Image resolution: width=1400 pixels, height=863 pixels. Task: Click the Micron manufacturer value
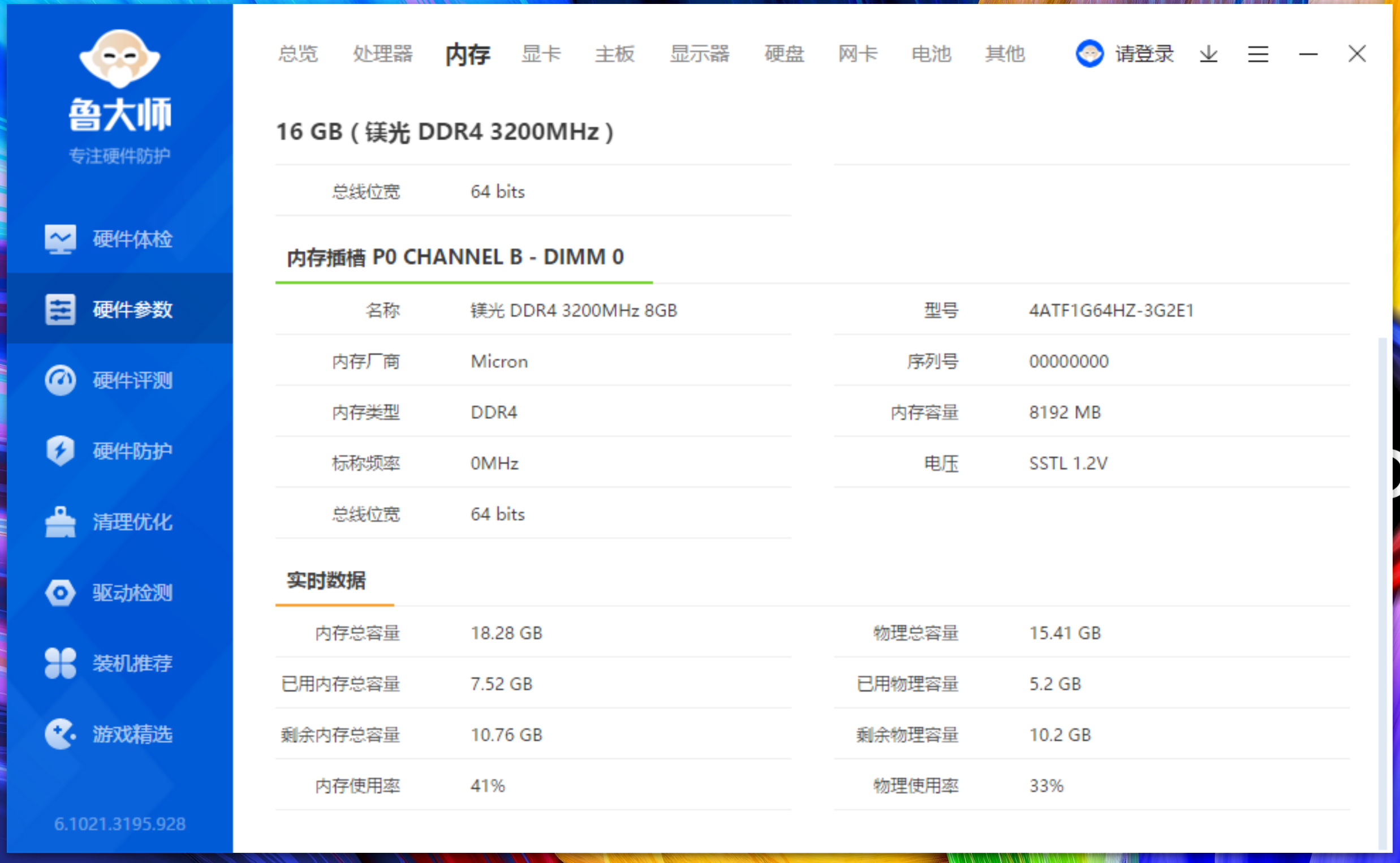coord(499,361)
